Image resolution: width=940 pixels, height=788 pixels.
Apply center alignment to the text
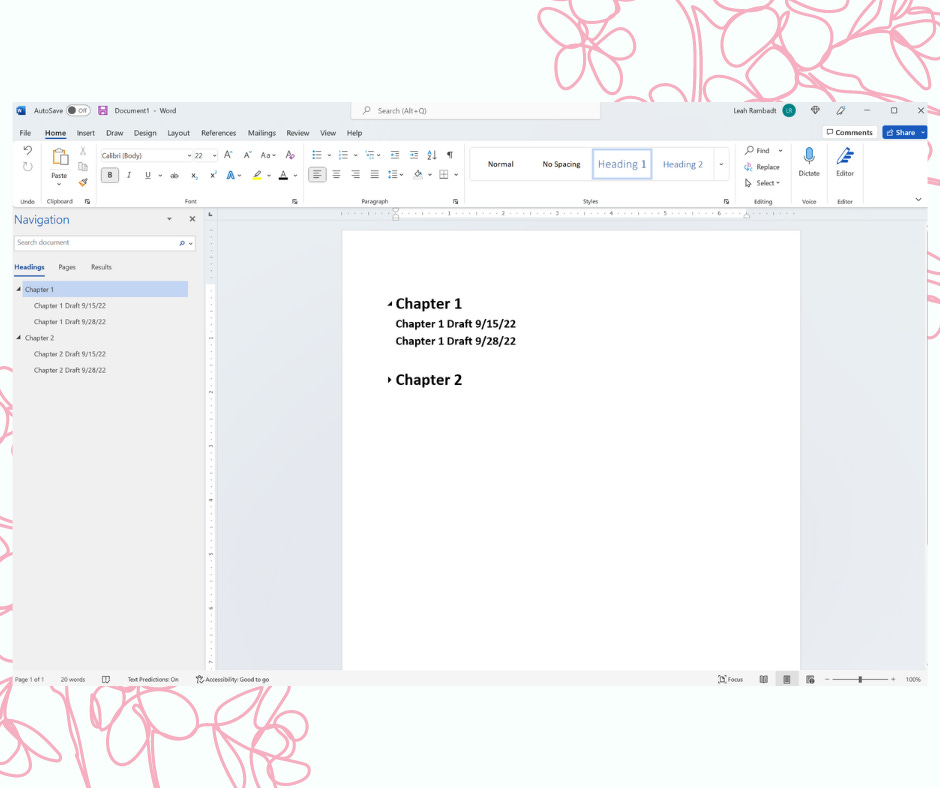coord(336,175)
